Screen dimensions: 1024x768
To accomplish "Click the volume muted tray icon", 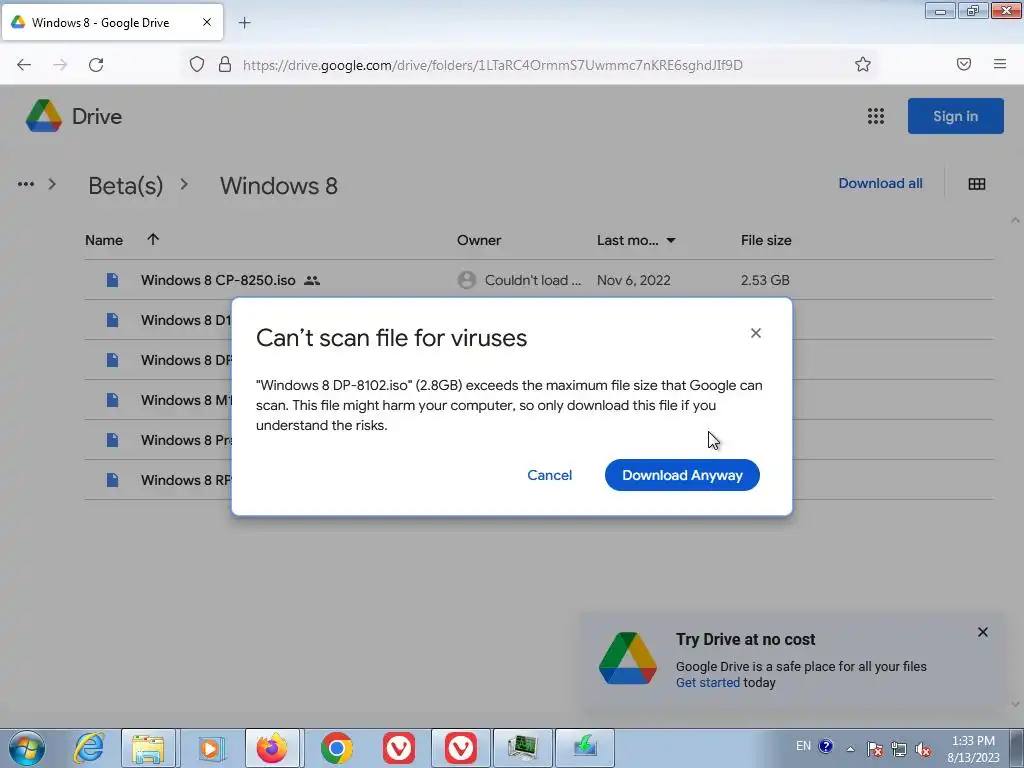I will tap(923, 750).
